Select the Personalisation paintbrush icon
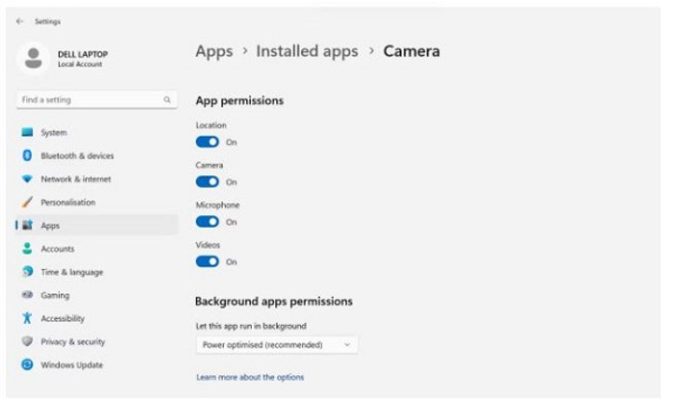The width and height of the screenshot is (677, 400). tap(27, 202)
